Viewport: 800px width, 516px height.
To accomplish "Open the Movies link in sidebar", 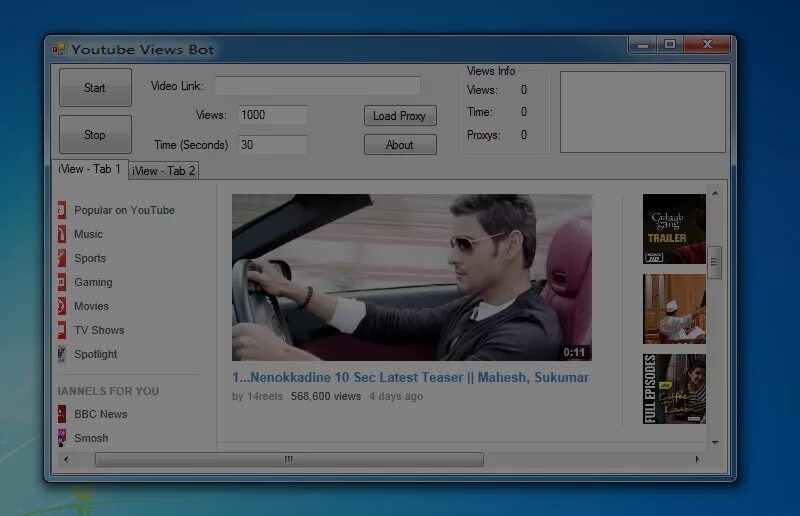I will click(91, 306).
